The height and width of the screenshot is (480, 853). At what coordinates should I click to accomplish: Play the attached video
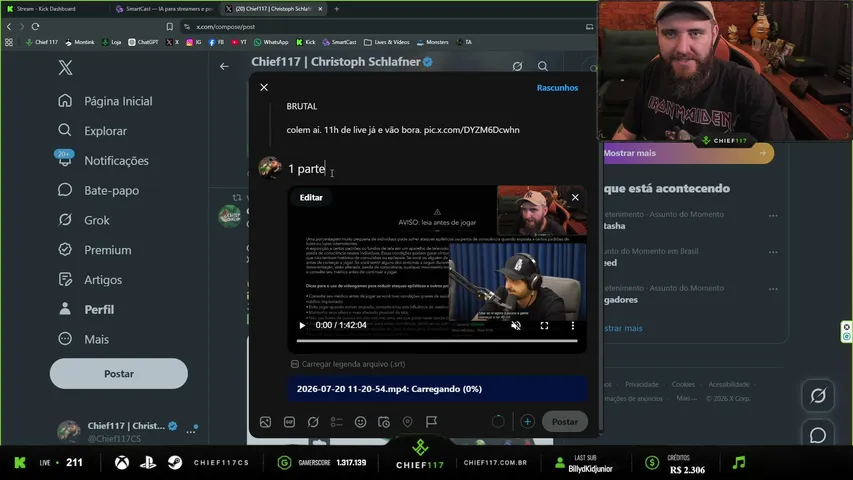click(302, 325)
